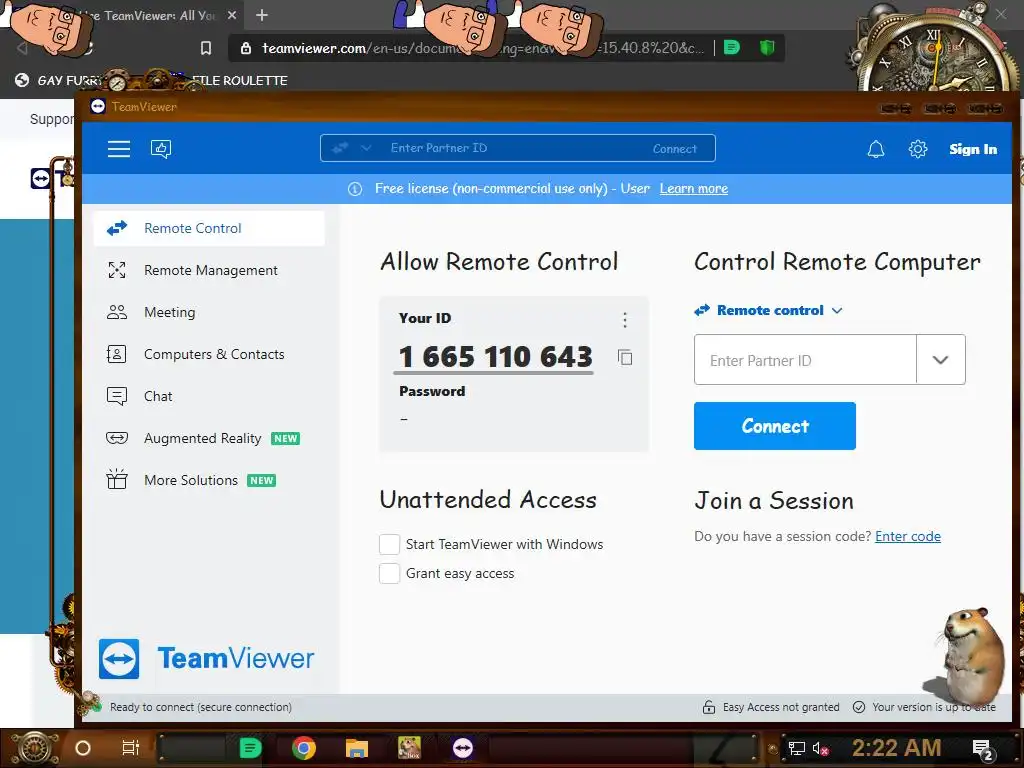Open Task View in the taskbar
This screenshot has height=768, width=1024.
pyautogui.click(x=131, y=748)
